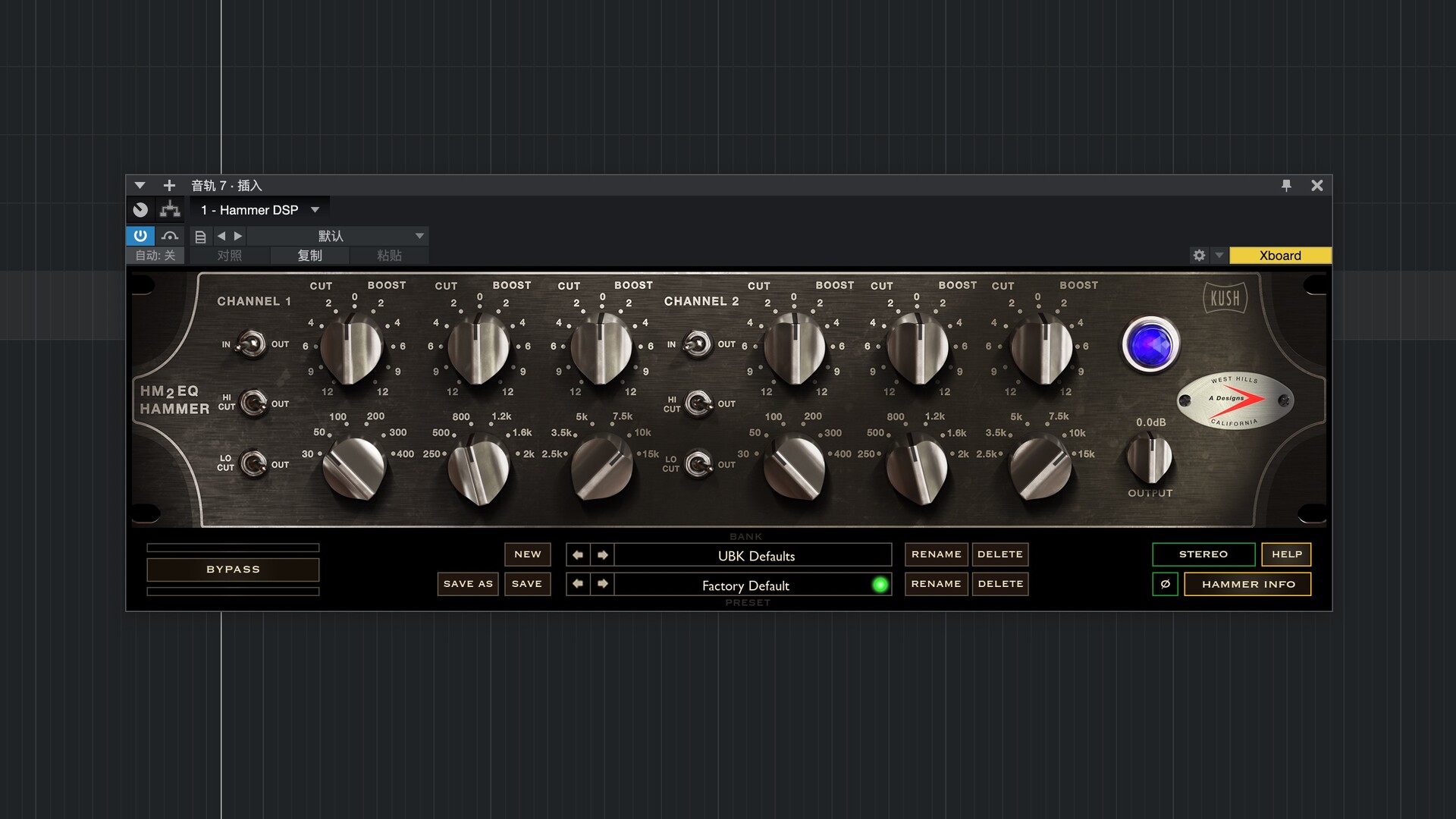Image resolution: width=1456 pixels, height=819 pixels.
Task: Click the OUTPUT gain knob
Action: pos(1150,458)
